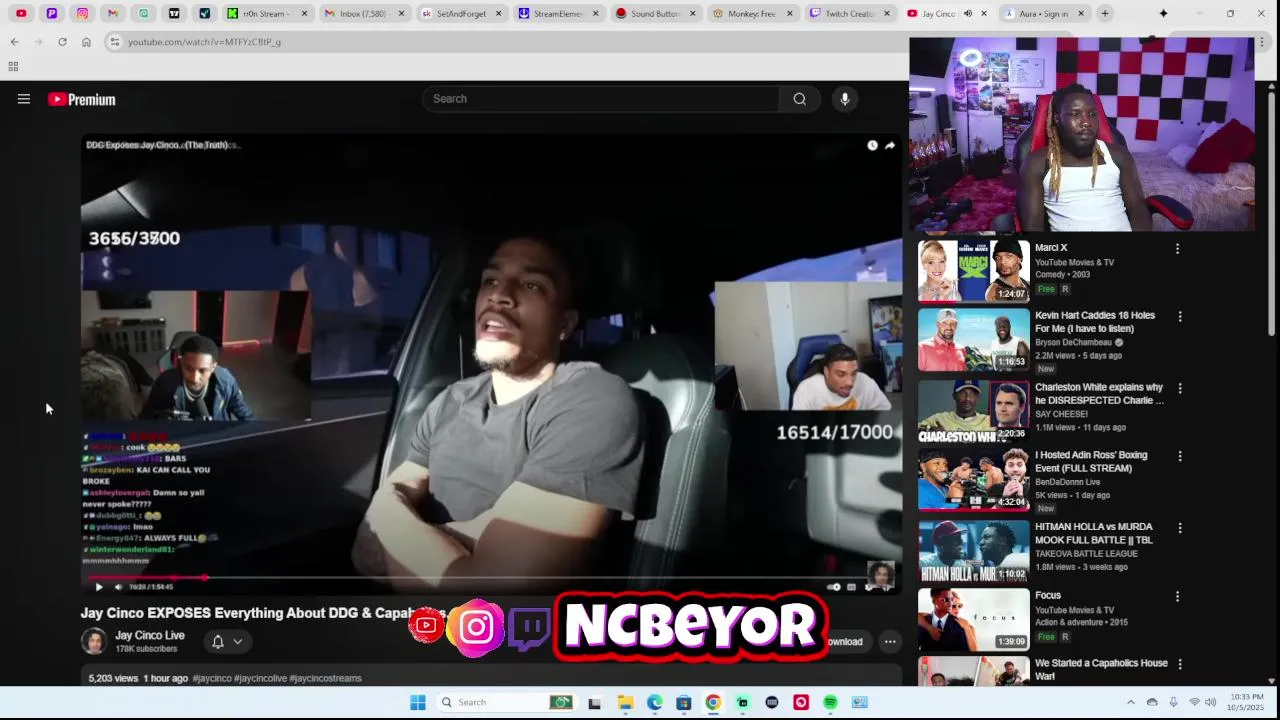This screenshot has width=1280, height=720.
Task: Open the three-dot more actions button
Action: coord(890,642)
